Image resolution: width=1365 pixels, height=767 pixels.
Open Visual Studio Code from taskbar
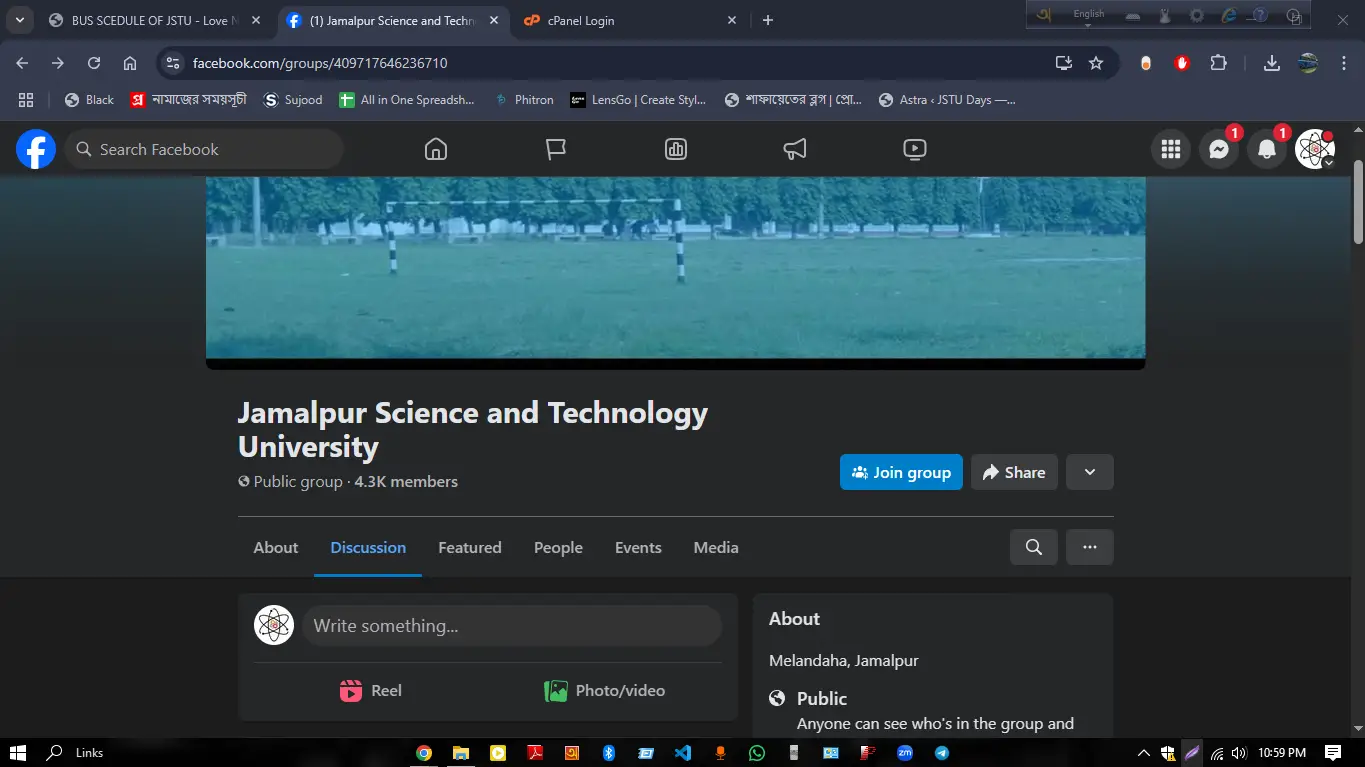pos(683,753)
